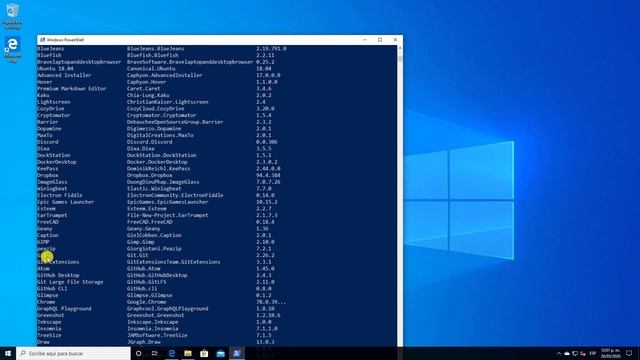Click the PowerShell scrollbar up arrow
Image resolution: width=640 pixels, height=360 pixels.
[400, 48]
